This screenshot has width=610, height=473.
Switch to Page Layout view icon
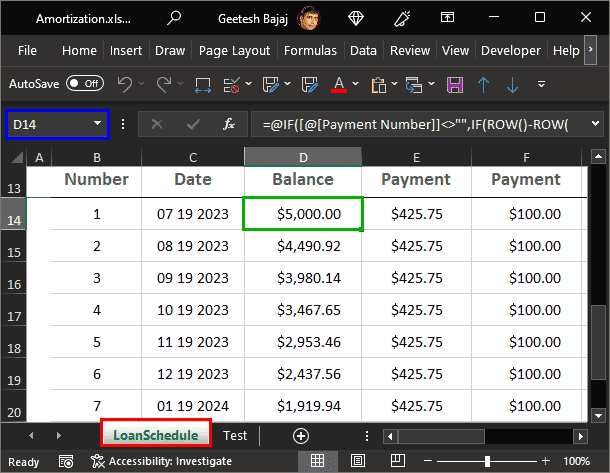click(358, 461)
